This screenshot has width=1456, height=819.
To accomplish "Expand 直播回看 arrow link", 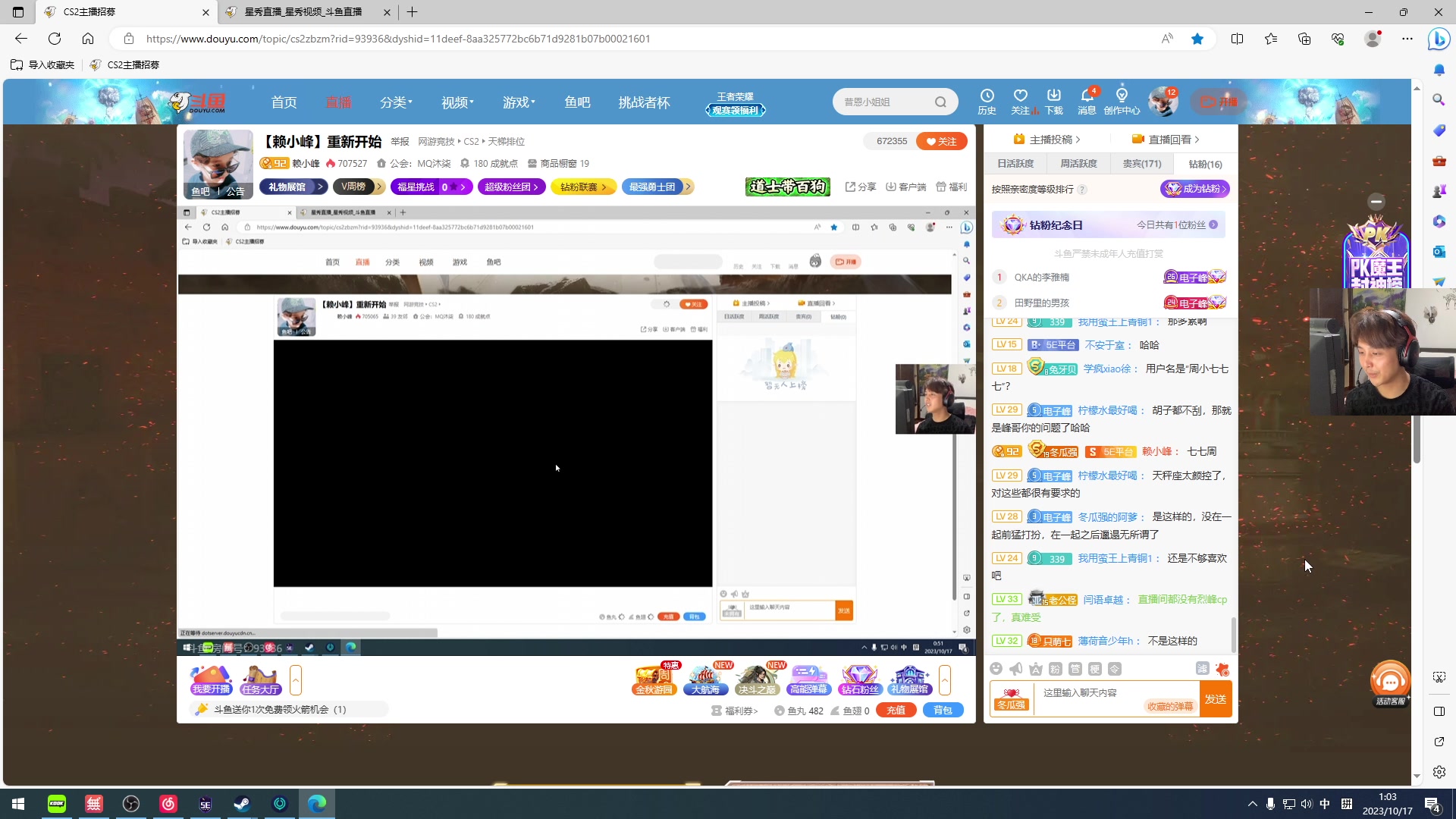I will click(1166, 140).
